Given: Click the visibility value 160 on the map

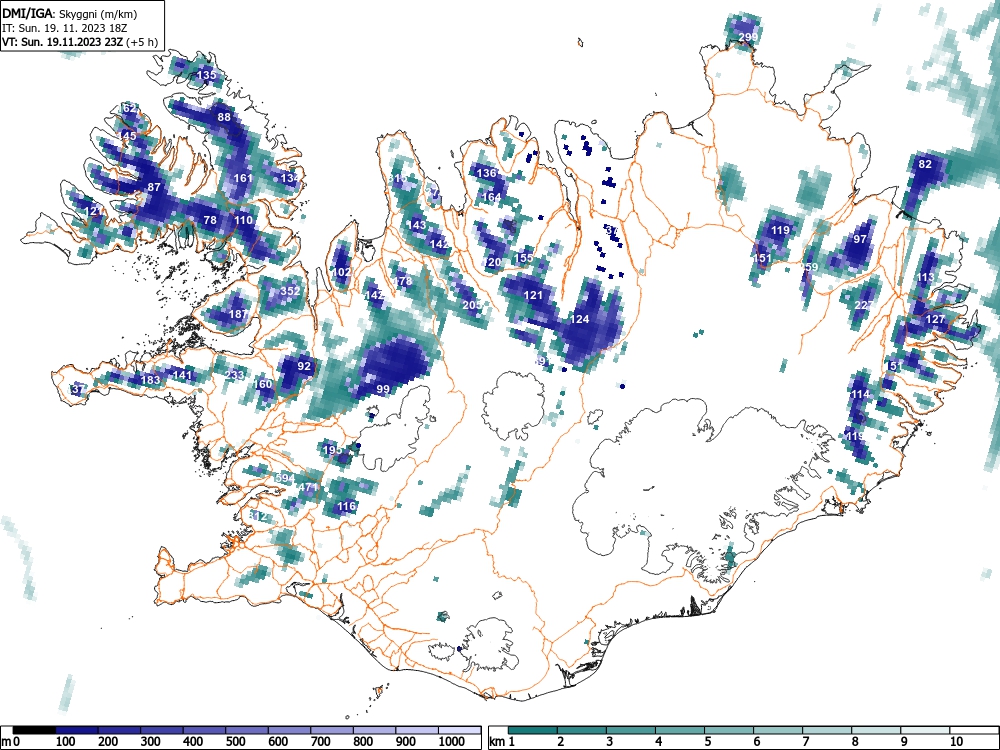Looking at the screenshot, I should 262,384.
